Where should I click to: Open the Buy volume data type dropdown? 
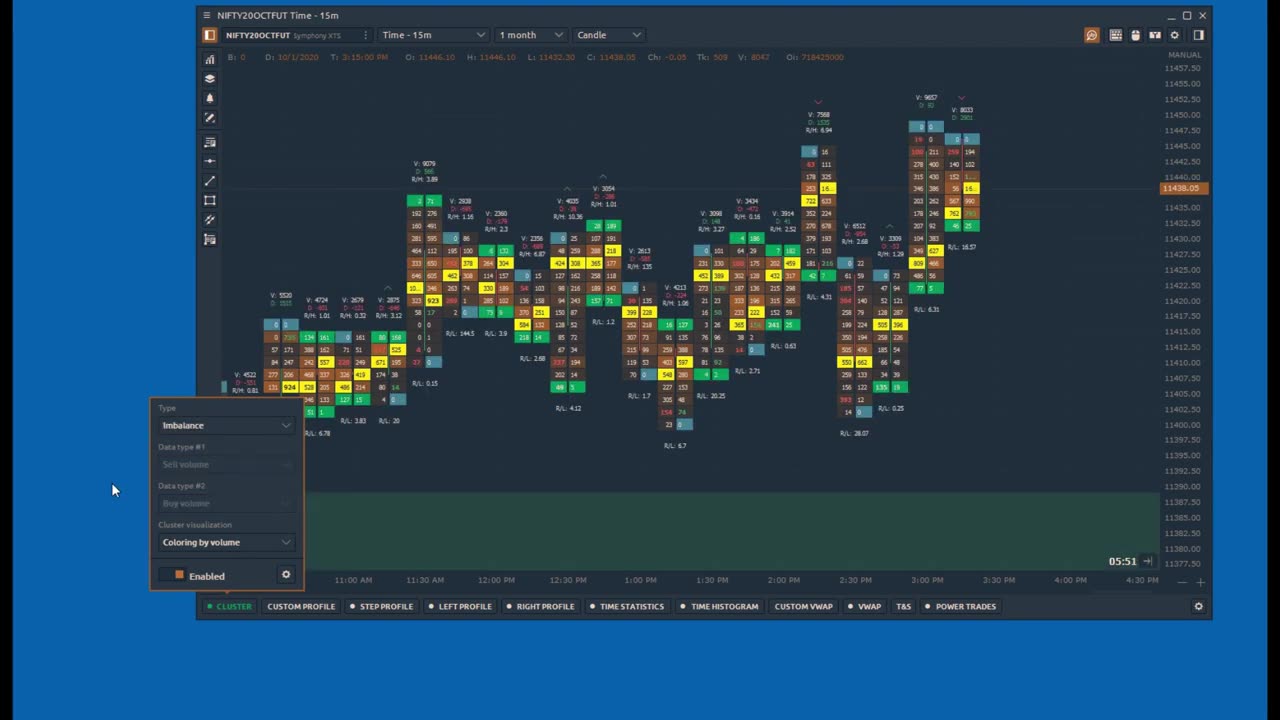(226, 503)
